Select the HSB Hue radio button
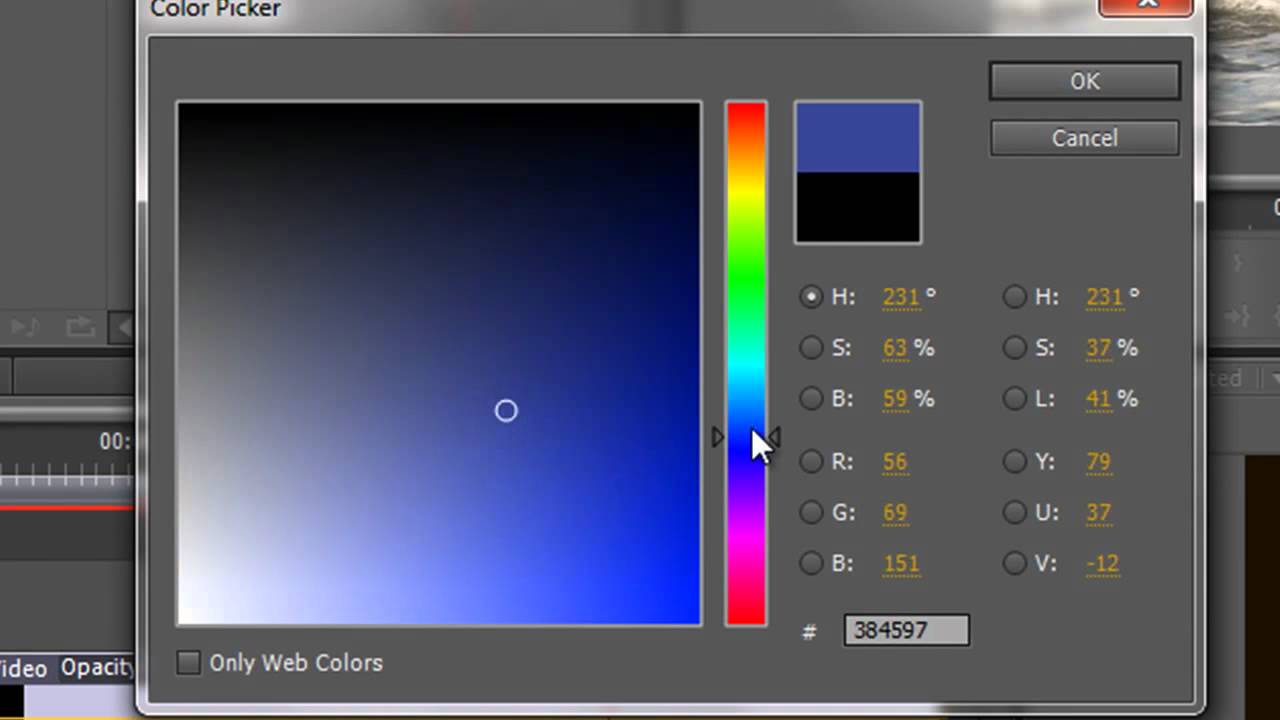The image size is (1280, 720). pos(811,296)
